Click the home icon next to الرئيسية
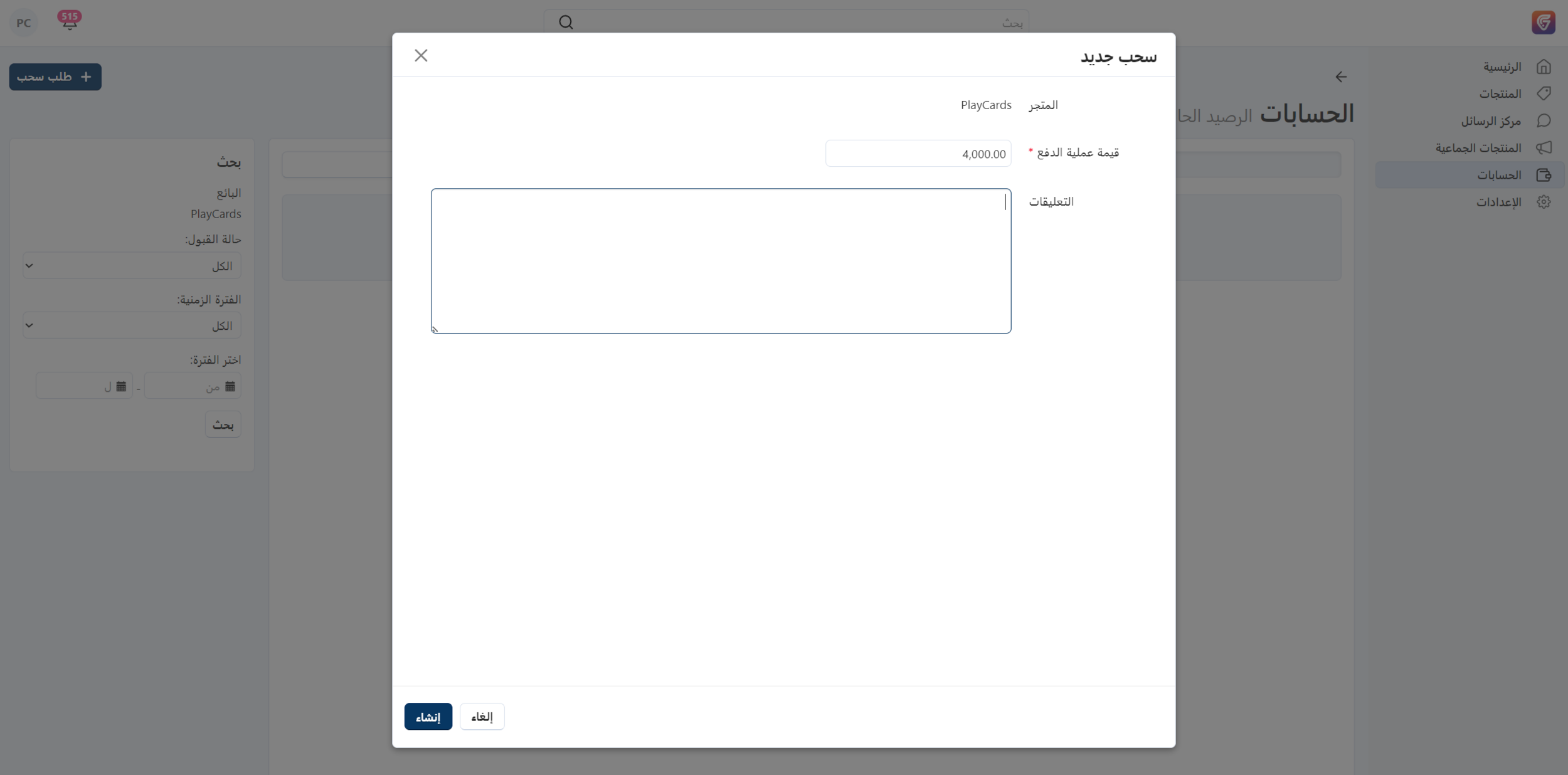Viewport: 1568px width, 775px height. coord(1544,66)
